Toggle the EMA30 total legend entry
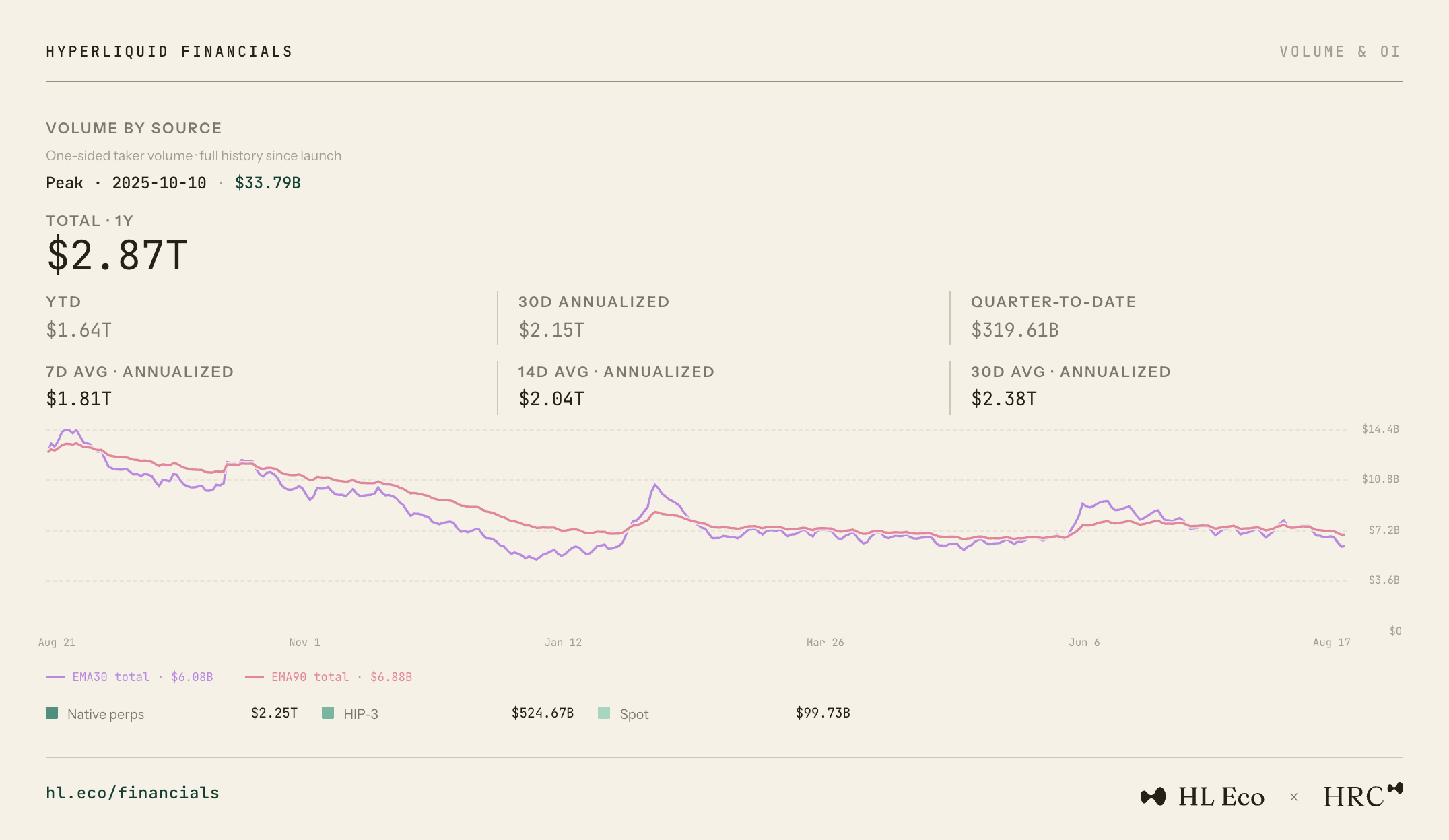 [129, 677]
